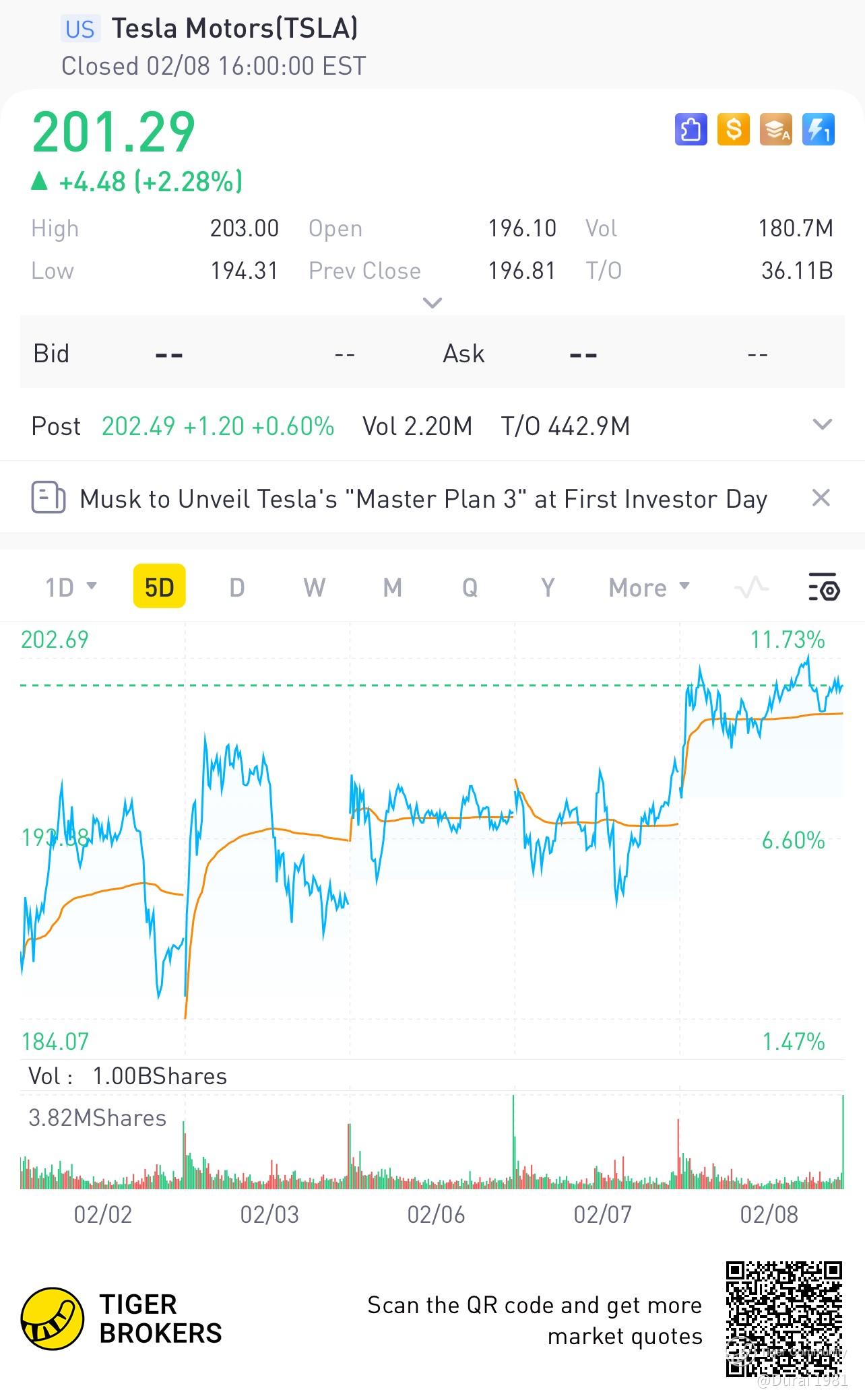Viewport: 865px width, 1400px height.
Task: Tap the blue lightning bolt icon
Action: pyautogui.click(x=819, y=129)
